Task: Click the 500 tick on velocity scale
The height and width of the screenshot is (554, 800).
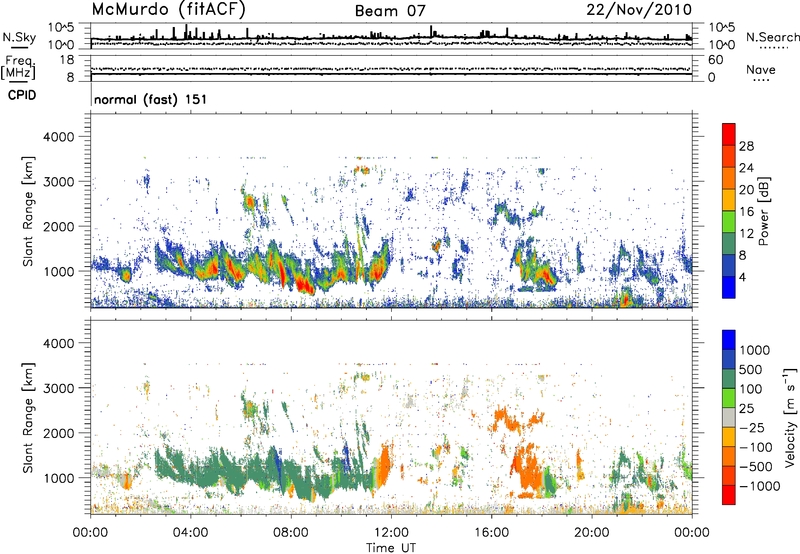Action: [751, 369]
